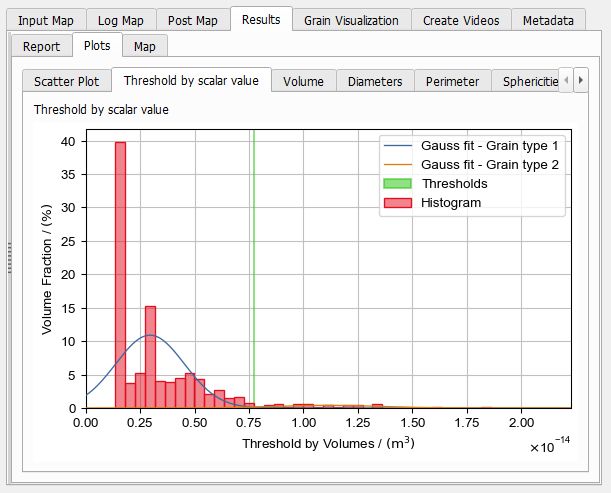Screen dimensions: 611x493
Task: Switch to the Diameters plot tab
Action: click(375, 81)
